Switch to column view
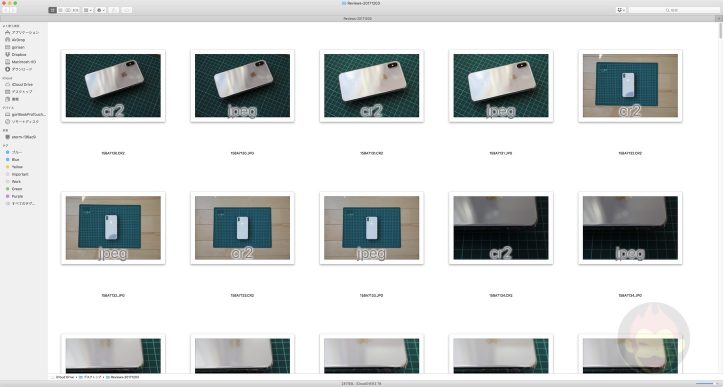The height and width of the screenshot is (387, 723). point(68,10)
